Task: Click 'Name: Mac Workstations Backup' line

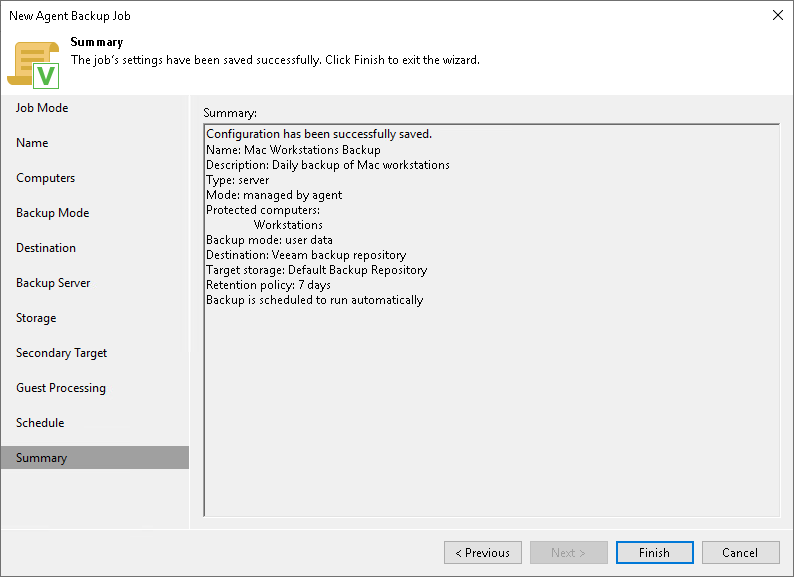Action: tap(293, 150)
